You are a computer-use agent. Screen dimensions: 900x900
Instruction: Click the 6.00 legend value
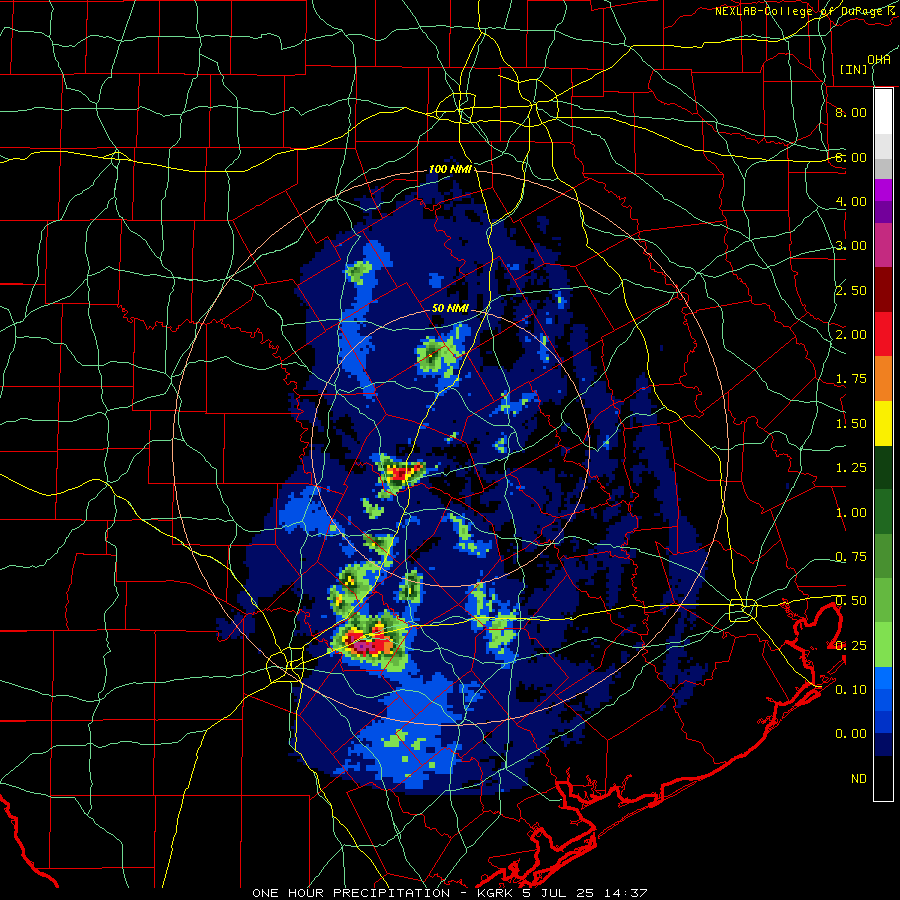pyautogui.click(x=851, y=157)
